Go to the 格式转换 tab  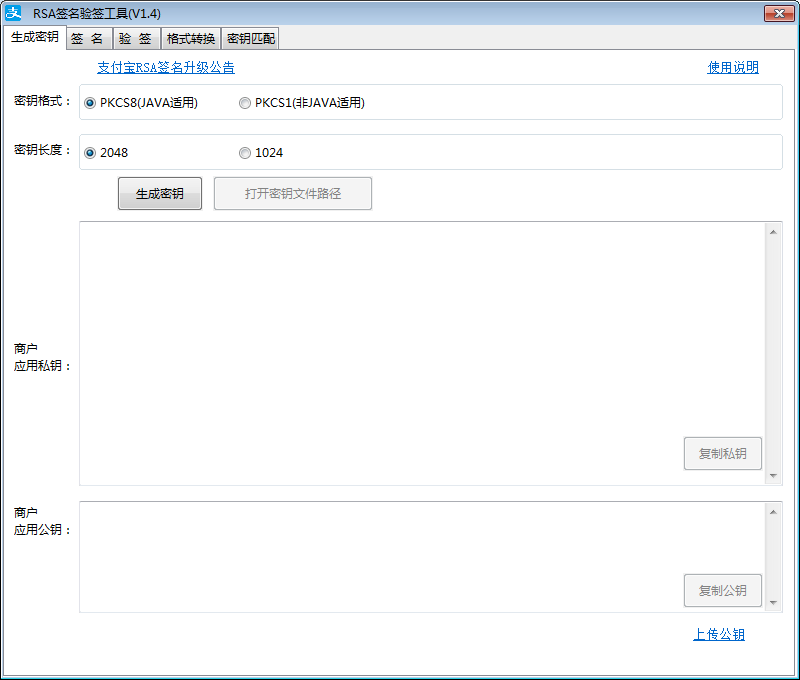pos(190,39)
